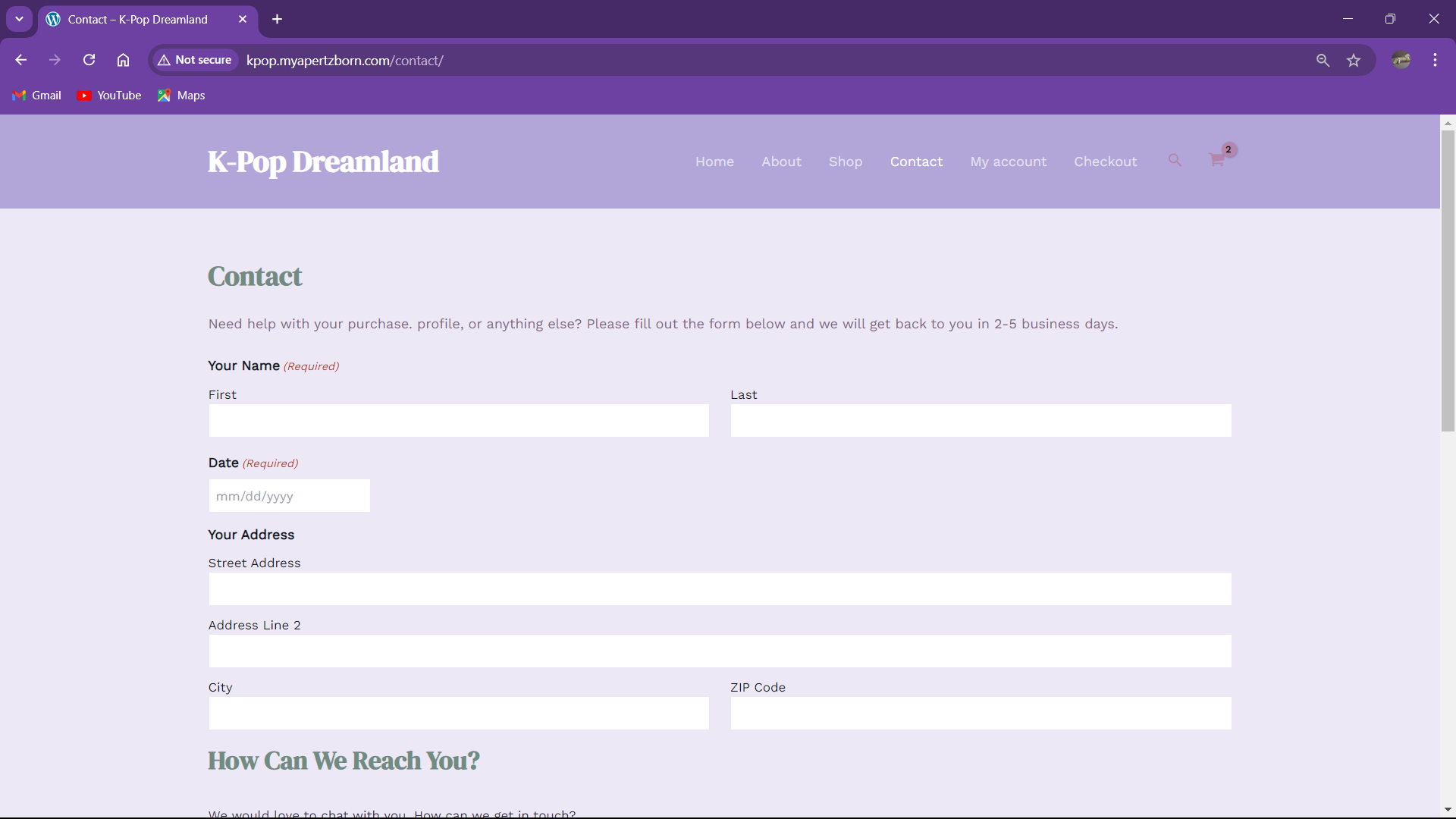
Task: Open a new browser tab
Action: [x=278, y=19]
